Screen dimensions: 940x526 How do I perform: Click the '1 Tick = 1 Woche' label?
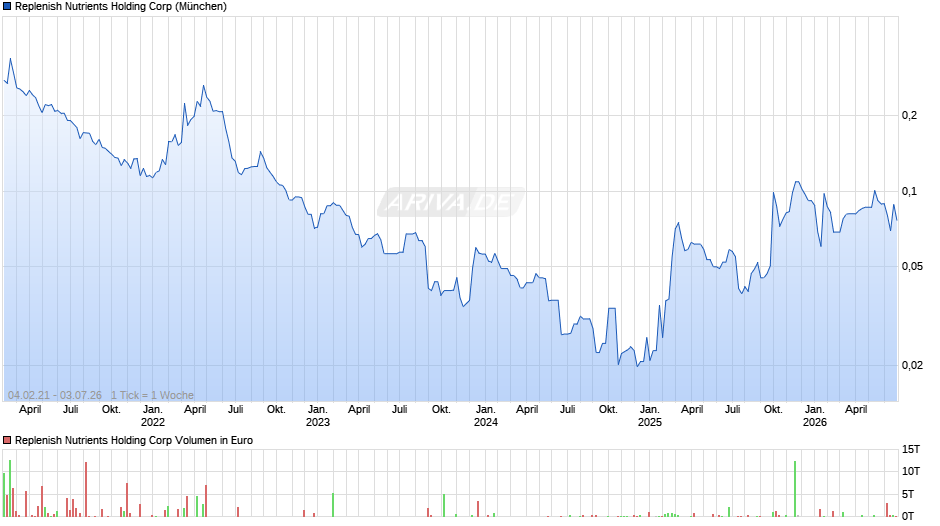point(152,395)
